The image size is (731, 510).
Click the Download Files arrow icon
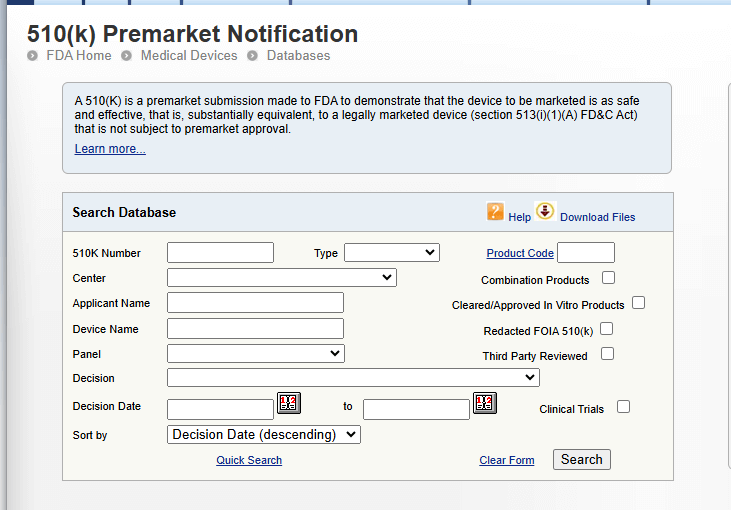[544, 212]
